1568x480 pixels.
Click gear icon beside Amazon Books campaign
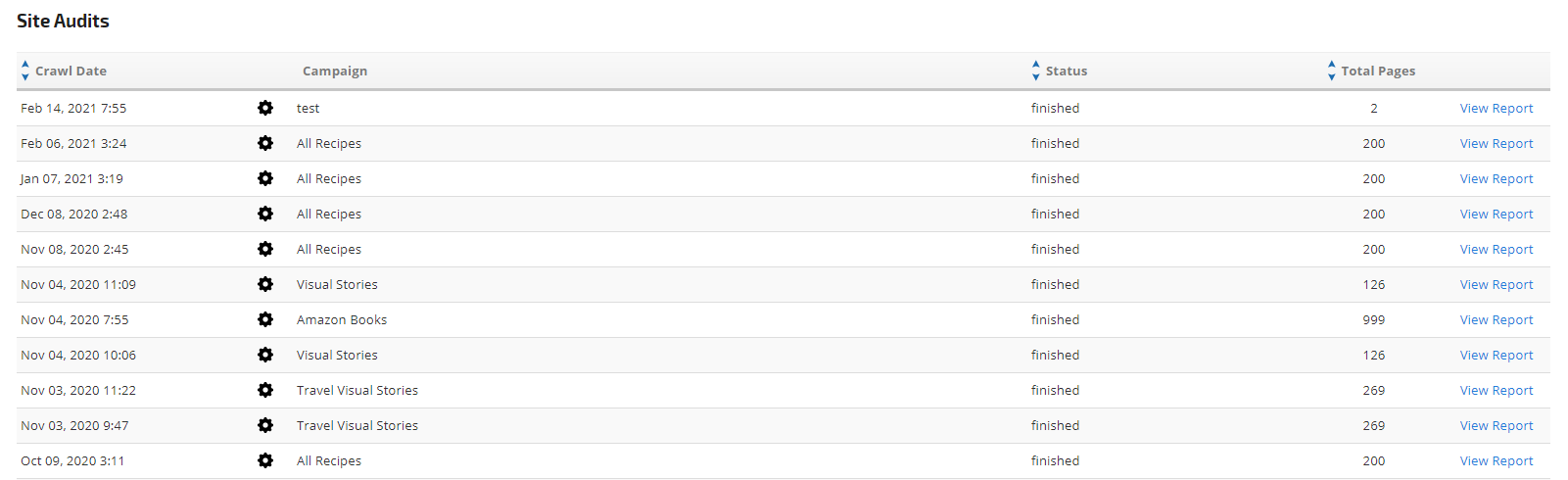pyautogui.click(x=265, y=319)
